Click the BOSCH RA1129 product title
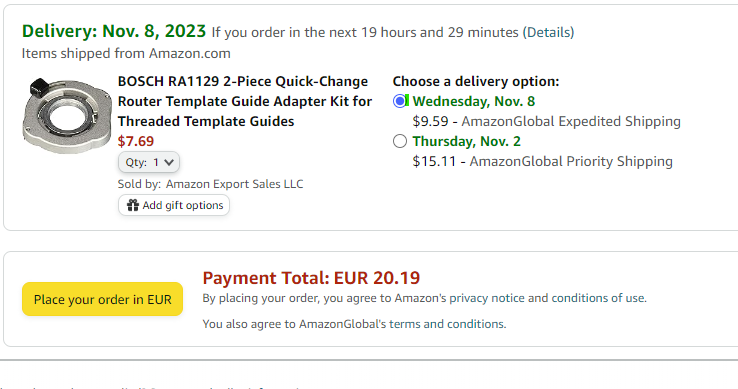 point(245,101)
